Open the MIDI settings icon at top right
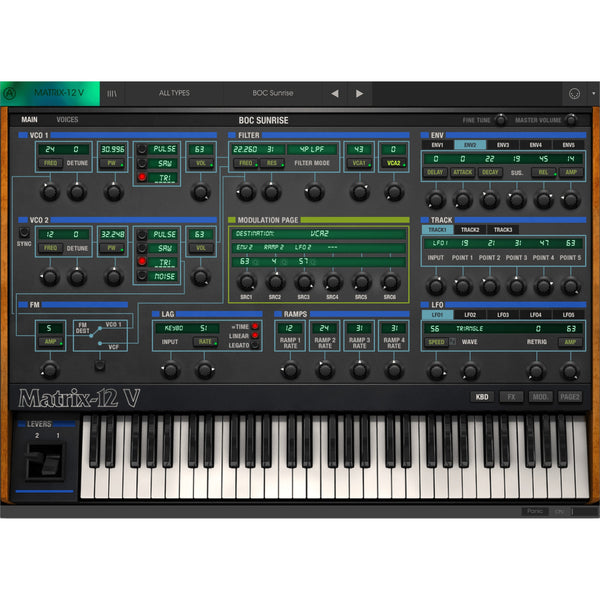The height and width of the screenshot is (600, 600). click(574, 93)
